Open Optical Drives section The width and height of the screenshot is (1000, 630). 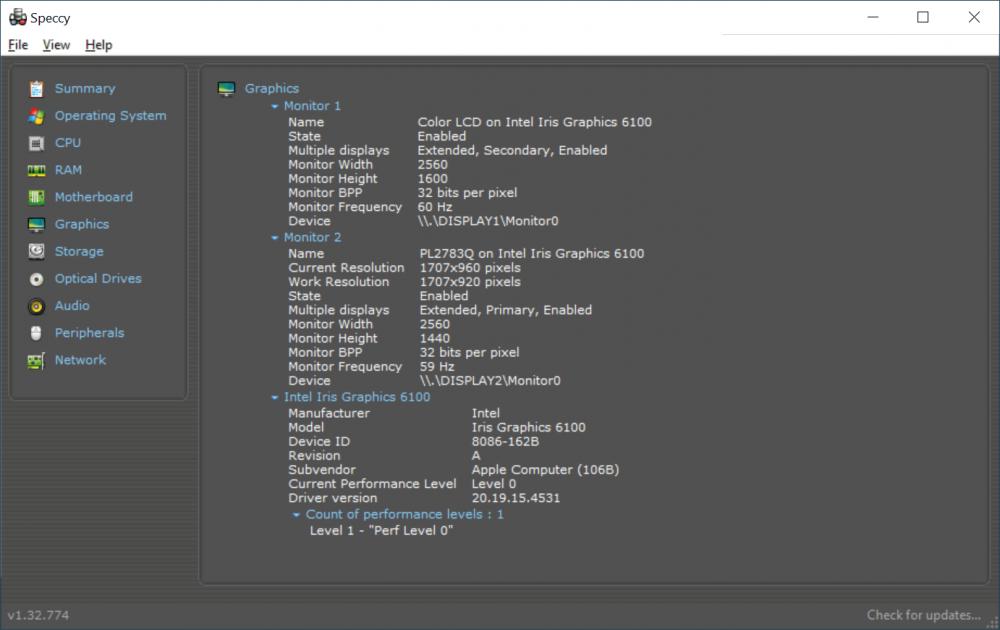(x=98, y=279)
